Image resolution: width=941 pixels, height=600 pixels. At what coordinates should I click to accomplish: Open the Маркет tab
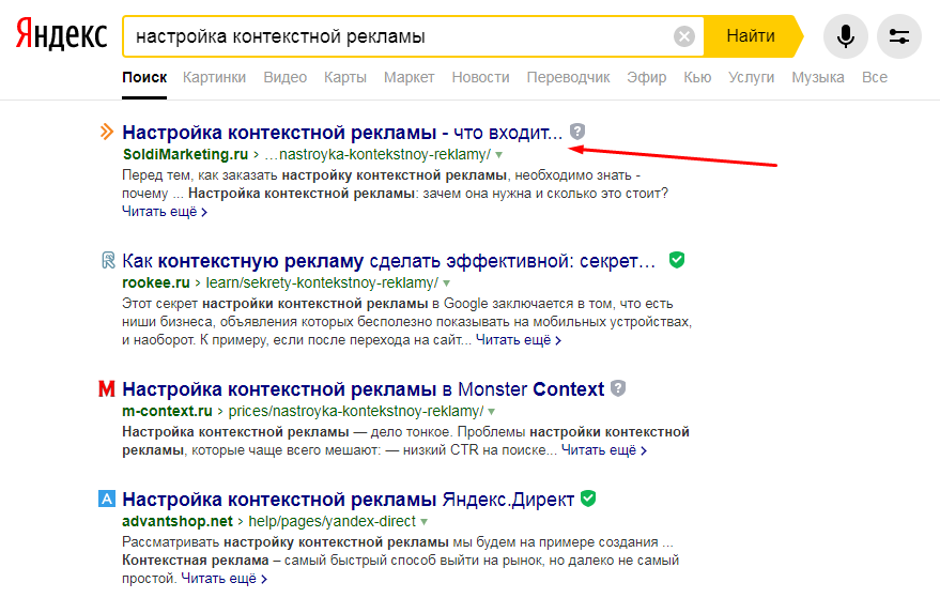pos(409,77)
